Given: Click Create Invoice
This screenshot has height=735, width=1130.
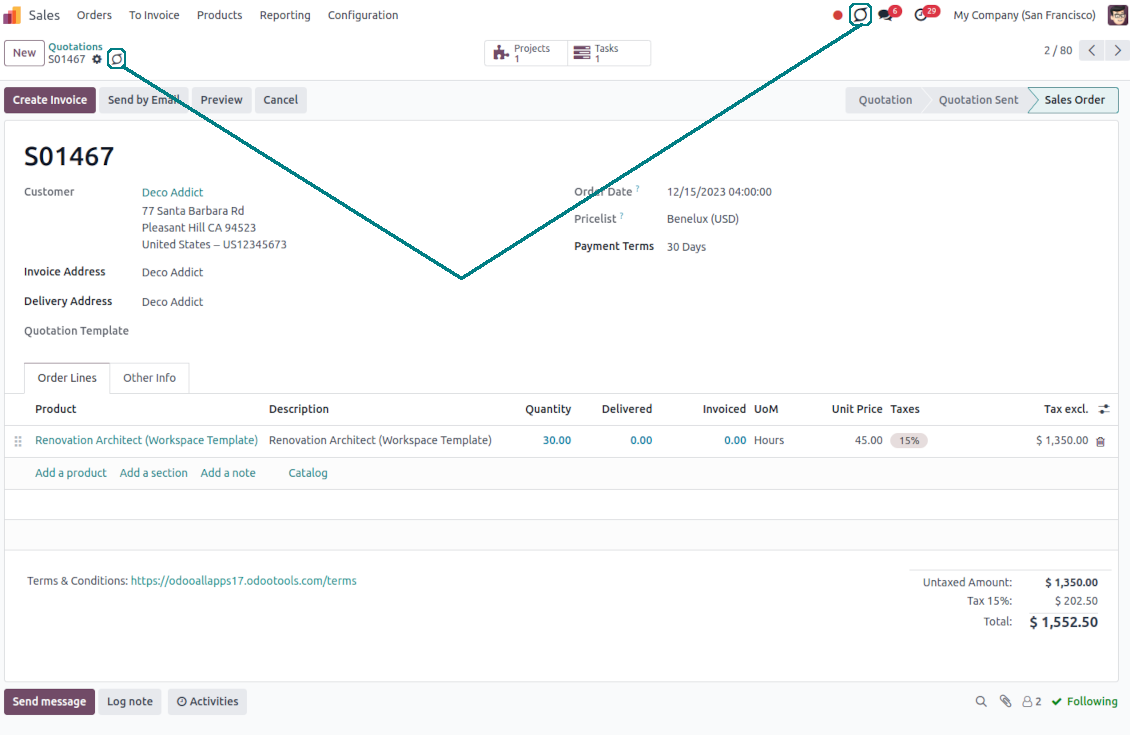Looking at the screenshot, I should 50,99.
